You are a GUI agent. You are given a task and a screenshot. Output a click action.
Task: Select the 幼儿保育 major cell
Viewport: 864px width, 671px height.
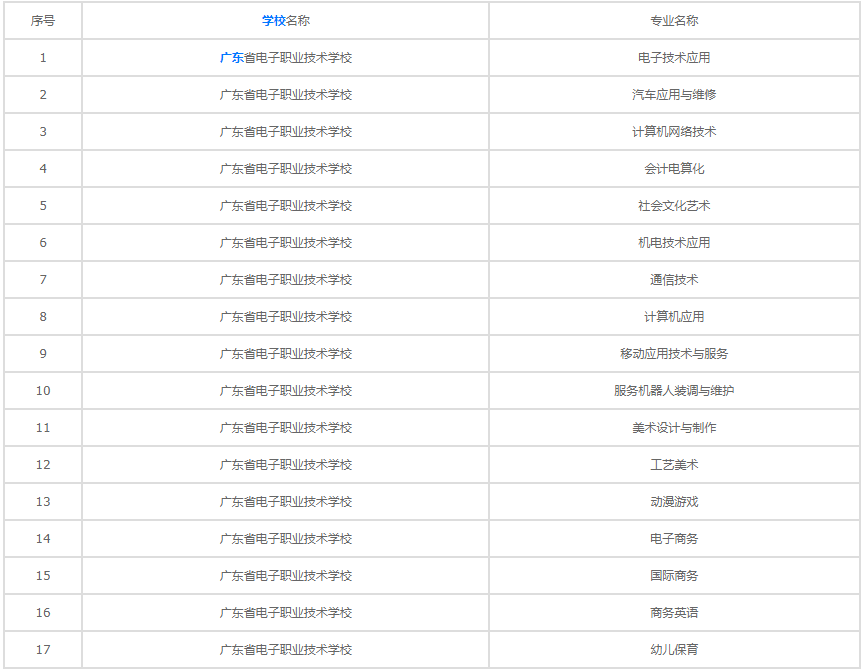(x=673, y=650)
